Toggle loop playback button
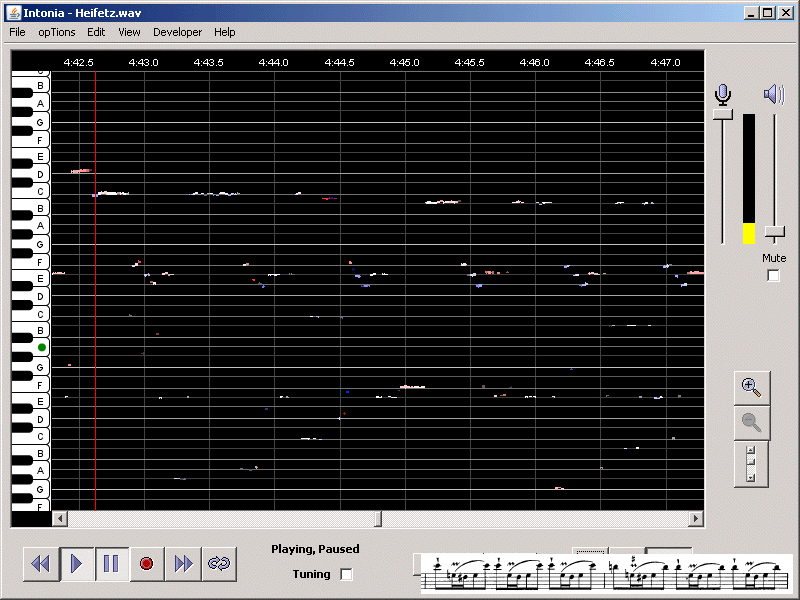This screenshot has width=800, height=600. 219,564
